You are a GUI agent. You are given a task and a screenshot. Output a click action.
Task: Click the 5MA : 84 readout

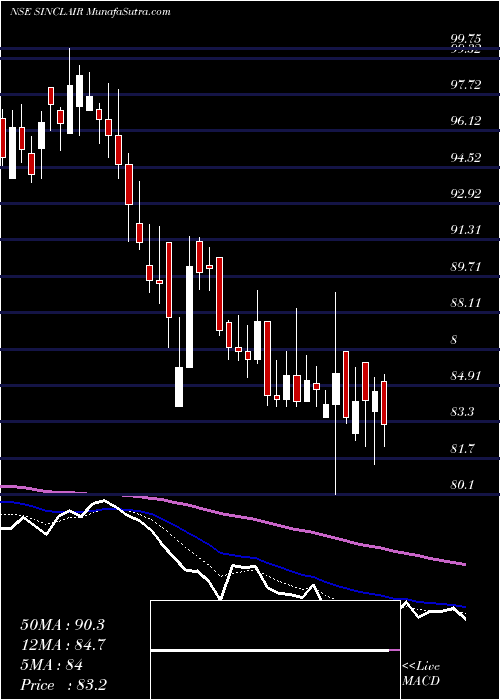tap(52, 665)
